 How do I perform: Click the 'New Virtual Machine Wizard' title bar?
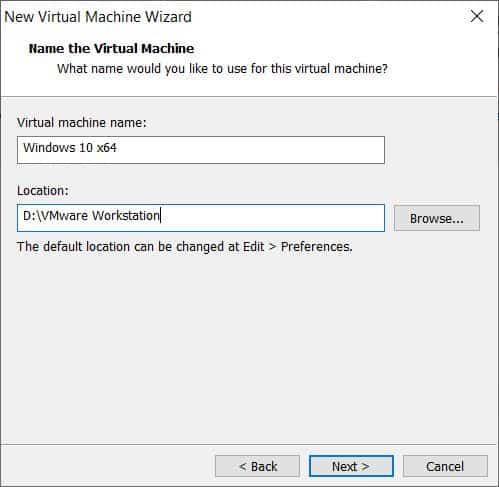[98, 17]
